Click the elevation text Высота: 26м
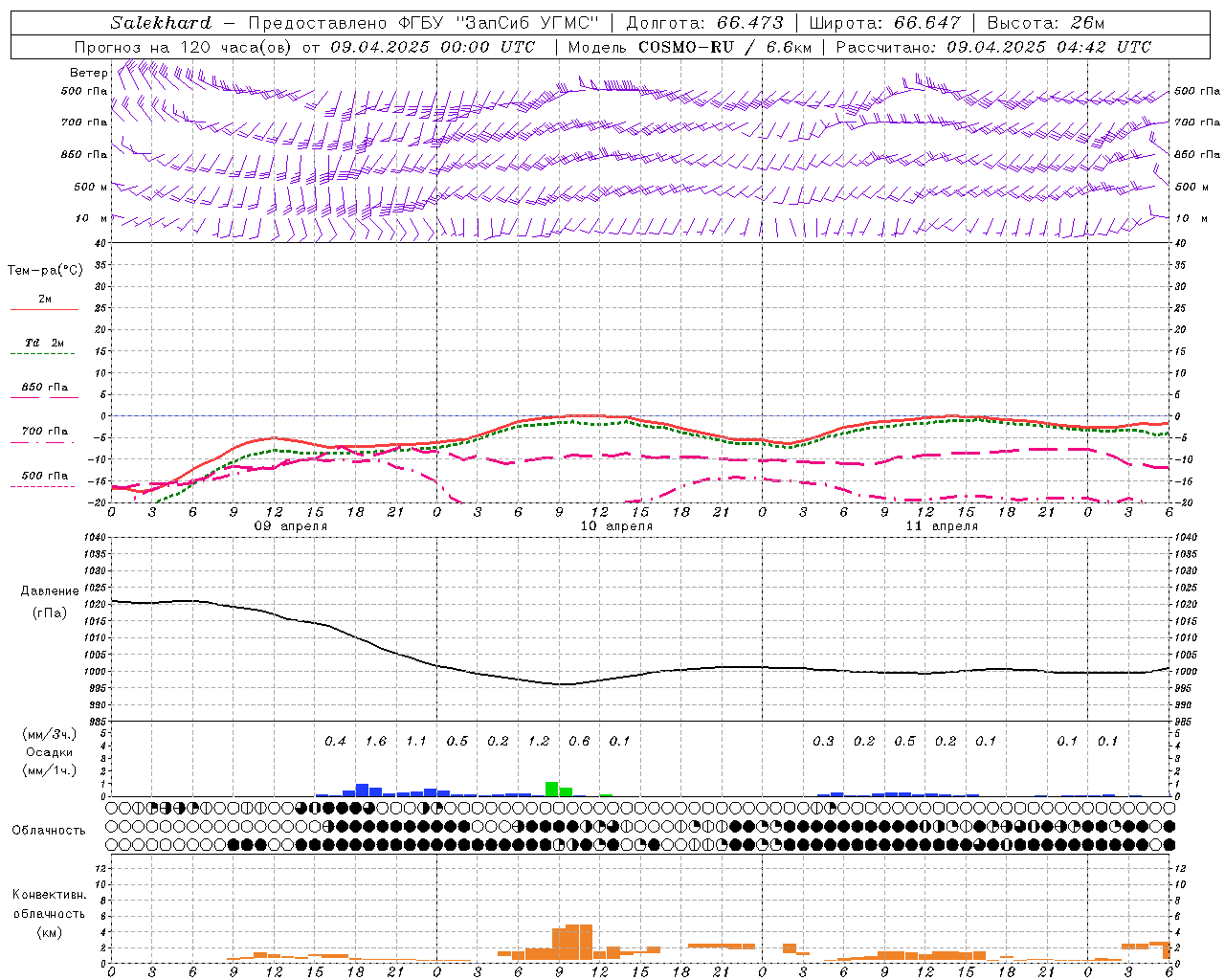Screen dimensions: 1225x980 point(1045,23)
